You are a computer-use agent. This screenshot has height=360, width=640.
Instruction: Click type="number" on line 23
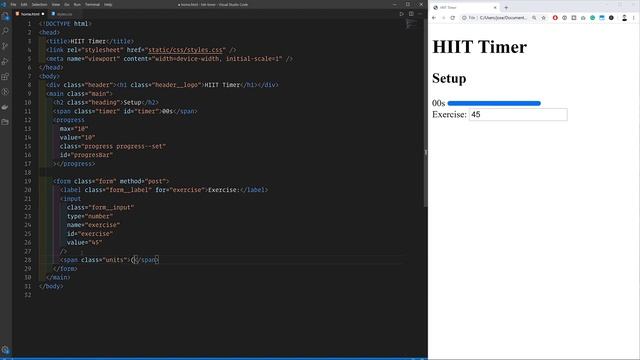[90, 216]
